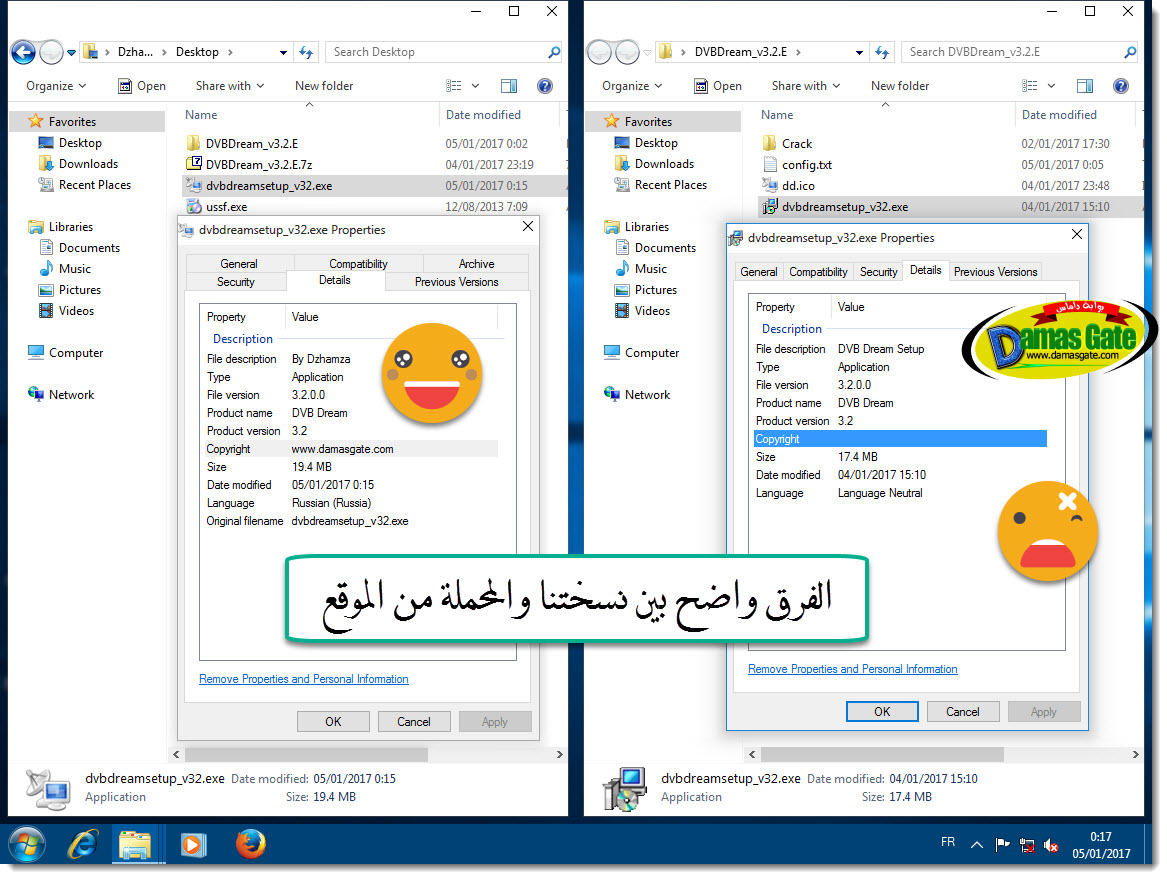Switch to Compatibility tab in left Properties dialog

pos(358,263)
